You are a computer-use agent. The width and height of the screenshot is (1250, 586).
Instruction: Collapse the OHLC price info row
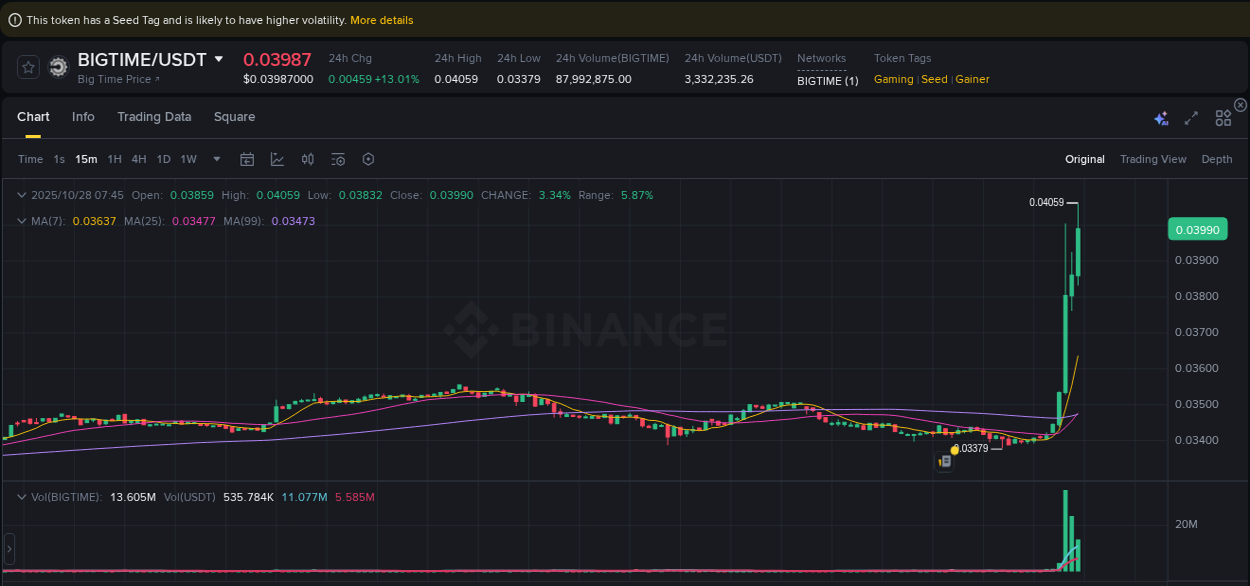click(x=21, y=195)
